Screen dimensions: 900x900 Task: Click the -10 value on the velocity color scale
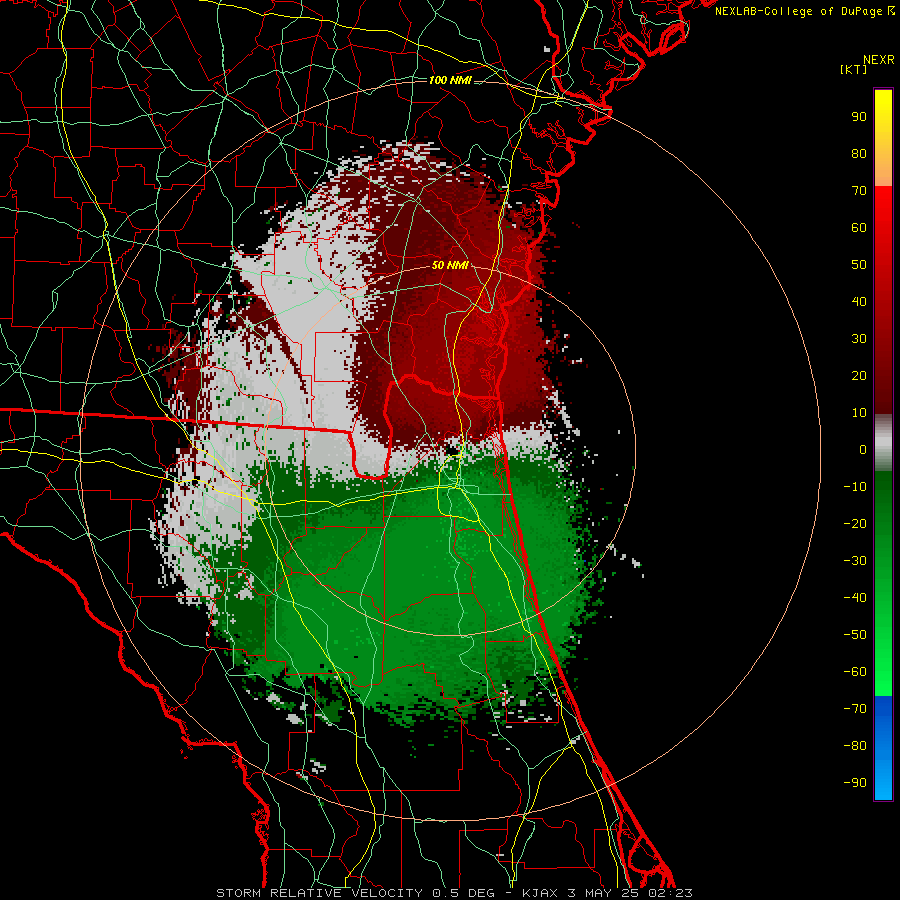855,487
